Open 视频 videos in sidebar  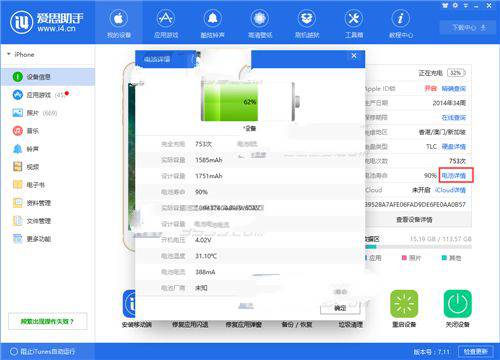pos(47,167)
